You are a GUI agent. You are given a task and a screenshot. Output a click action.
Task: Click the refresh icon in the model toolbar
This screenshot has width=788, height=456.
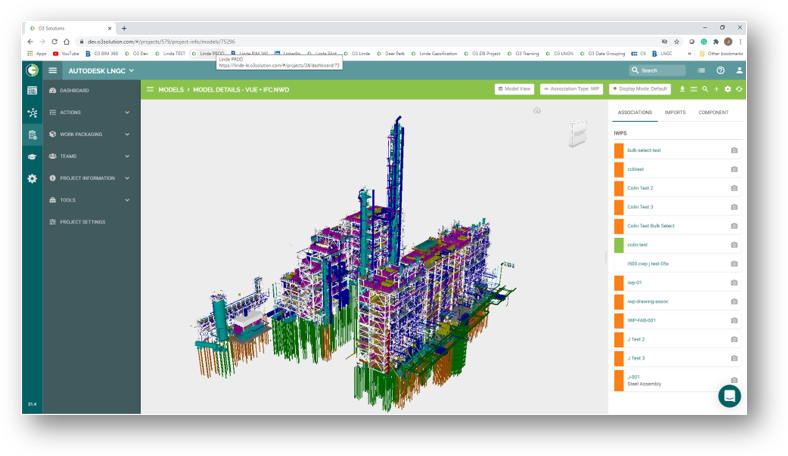[x=739, y=89]
